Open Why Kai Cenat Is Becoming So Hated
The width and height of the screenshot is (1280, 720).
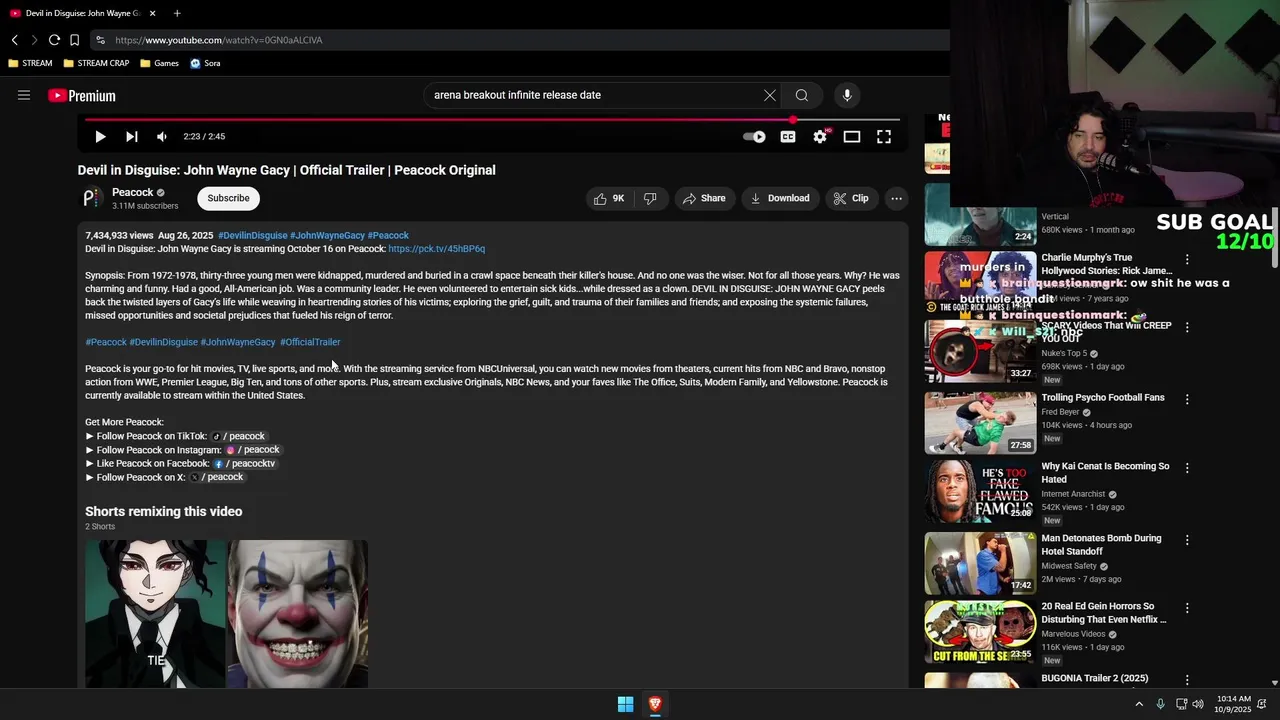[x=1105, y=472]
